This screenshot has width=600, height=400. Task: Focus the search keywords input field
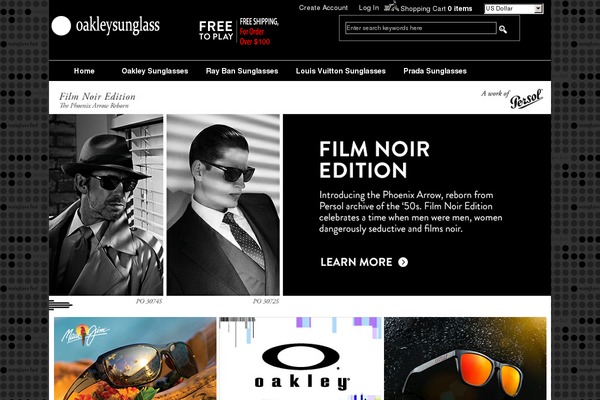click(421, 28)
